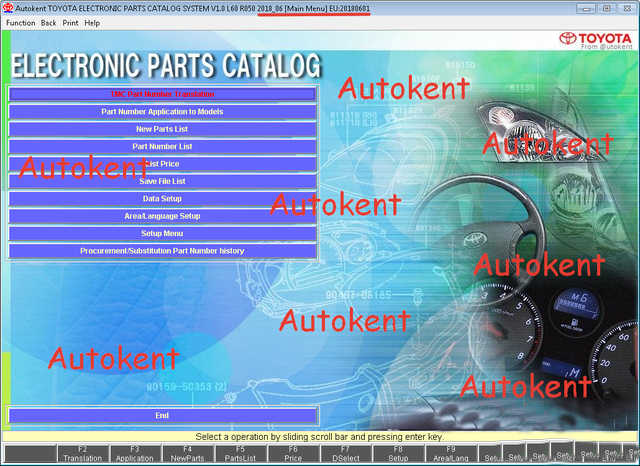
Task: Go to Data Setup
Action: click(x=162, y=199)
